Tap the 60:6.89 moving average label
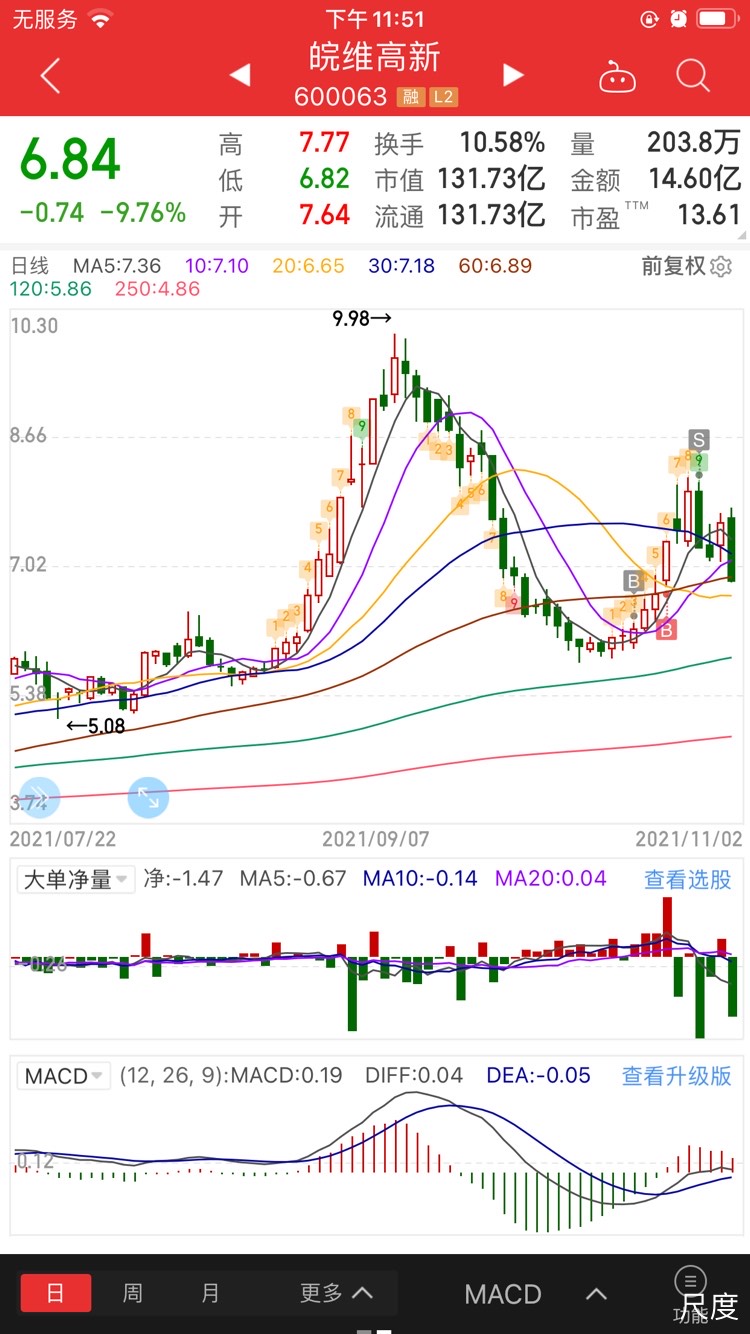Image resolution: width=750 pixels, height=1334 pixels. [x=495, y=266]
